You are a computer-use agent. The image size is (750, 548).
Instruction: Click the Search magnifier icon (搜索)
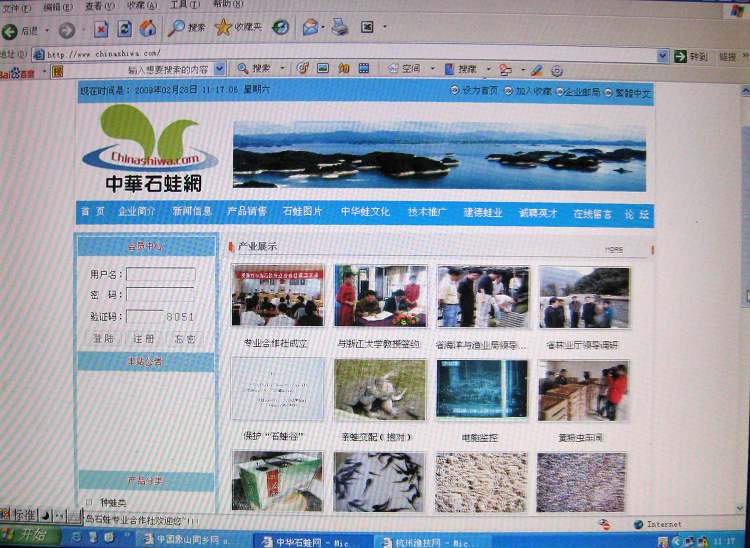point(176,28)
